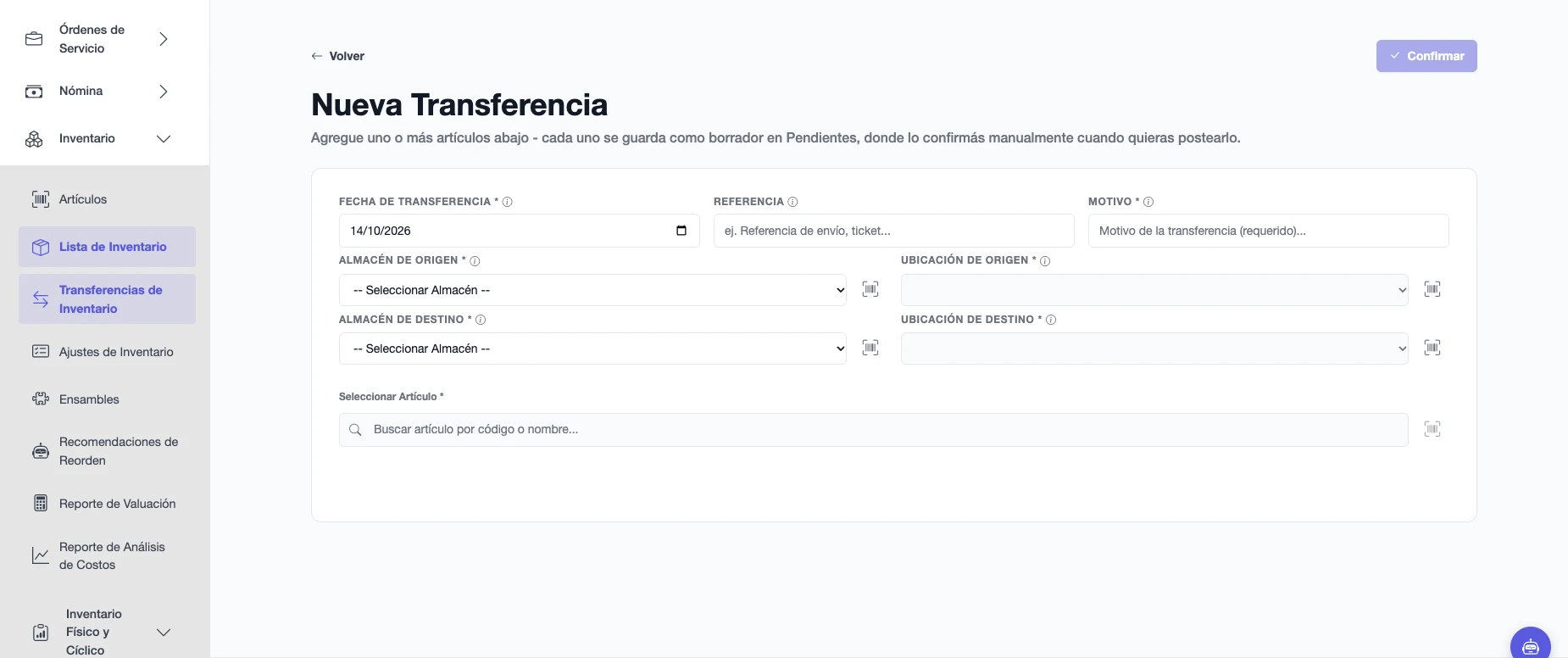Show info tooltip for Referencia
Viewport: 1568px width, 658px height.
(x=792, y=202)
